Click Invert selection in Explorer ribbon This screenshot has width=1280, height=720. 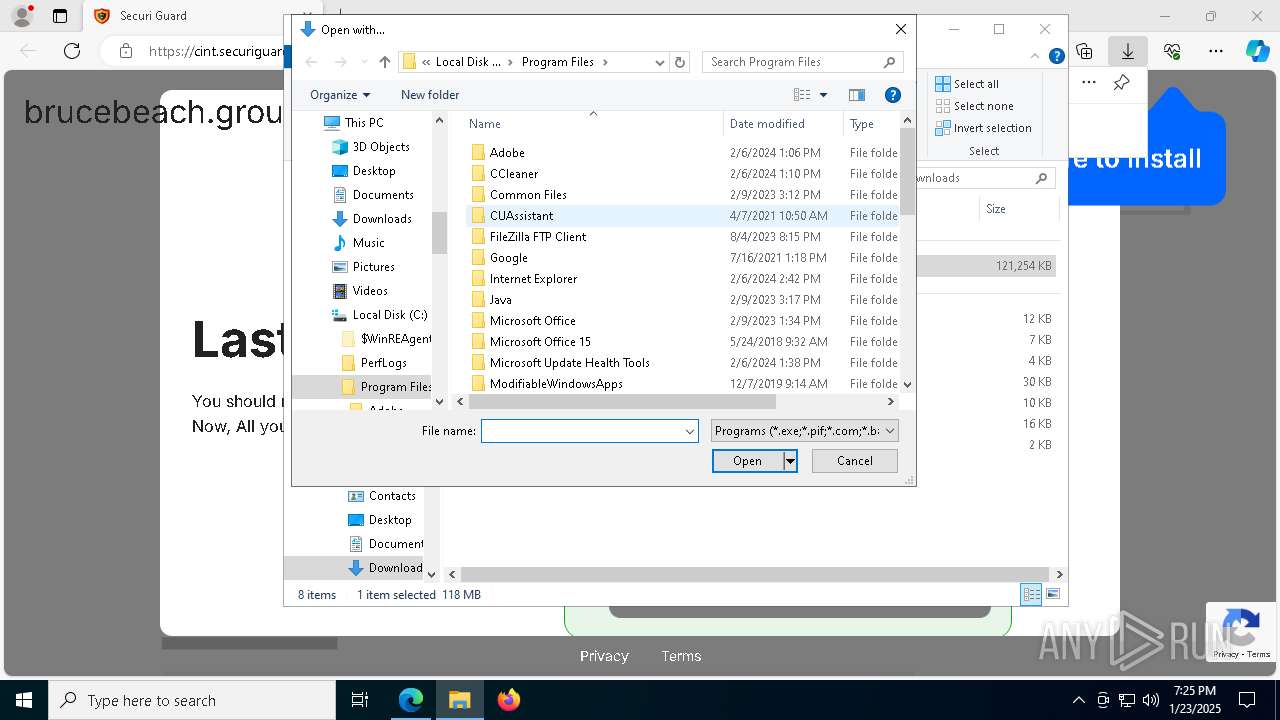(983, 128)
